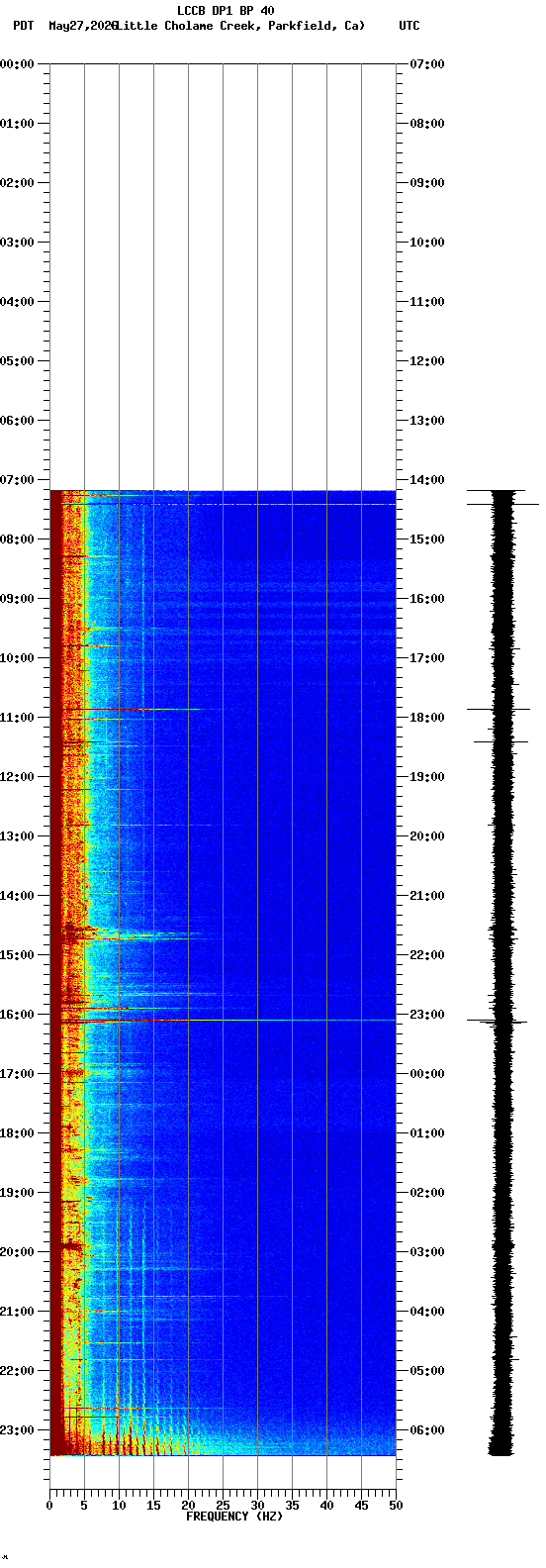Click the PDT time label '09:00'

(x=17, y=599)
